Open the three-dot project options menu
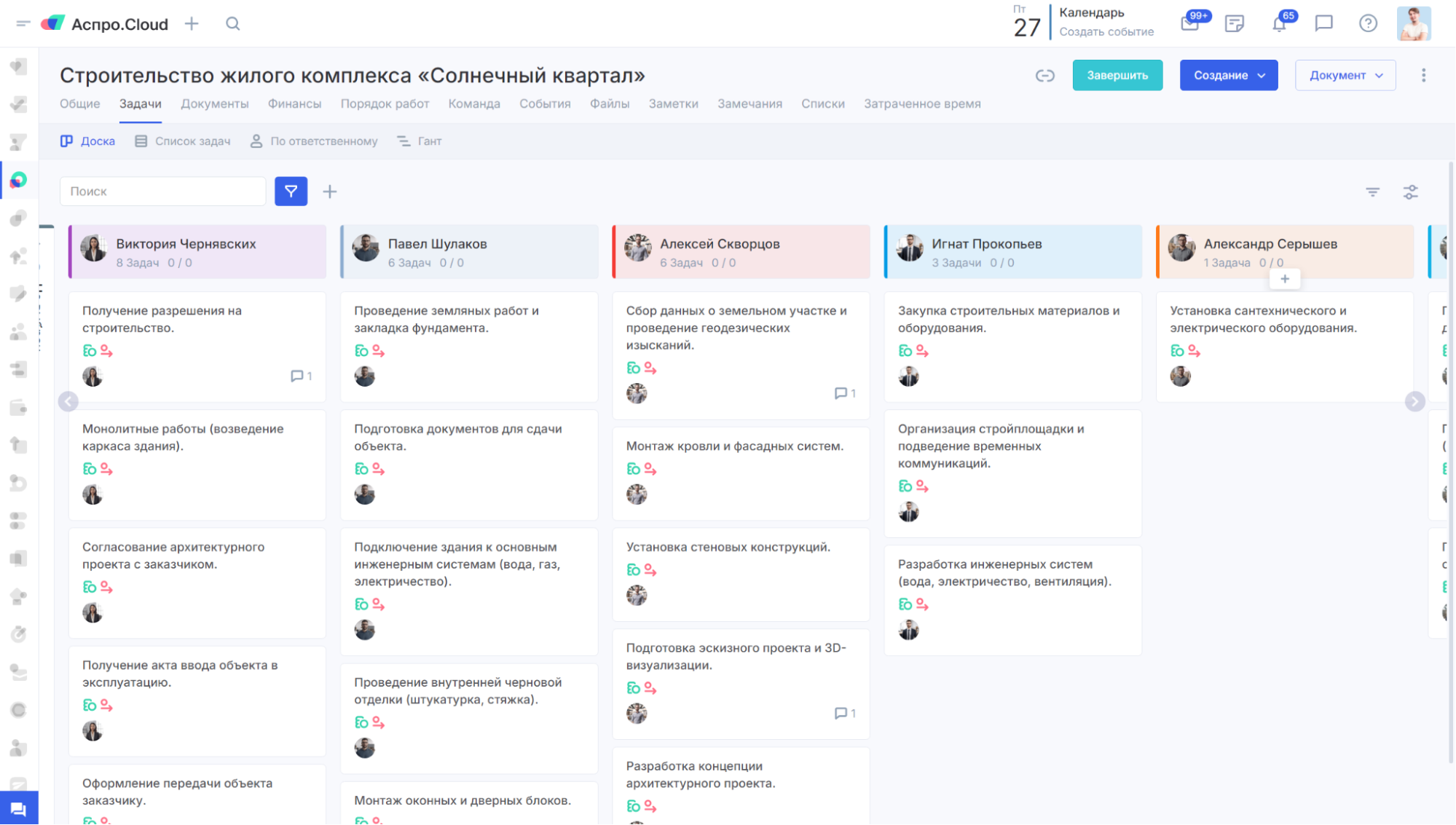The width and height of the screenshot is (1456, 825). click(x=1423, y=76)
